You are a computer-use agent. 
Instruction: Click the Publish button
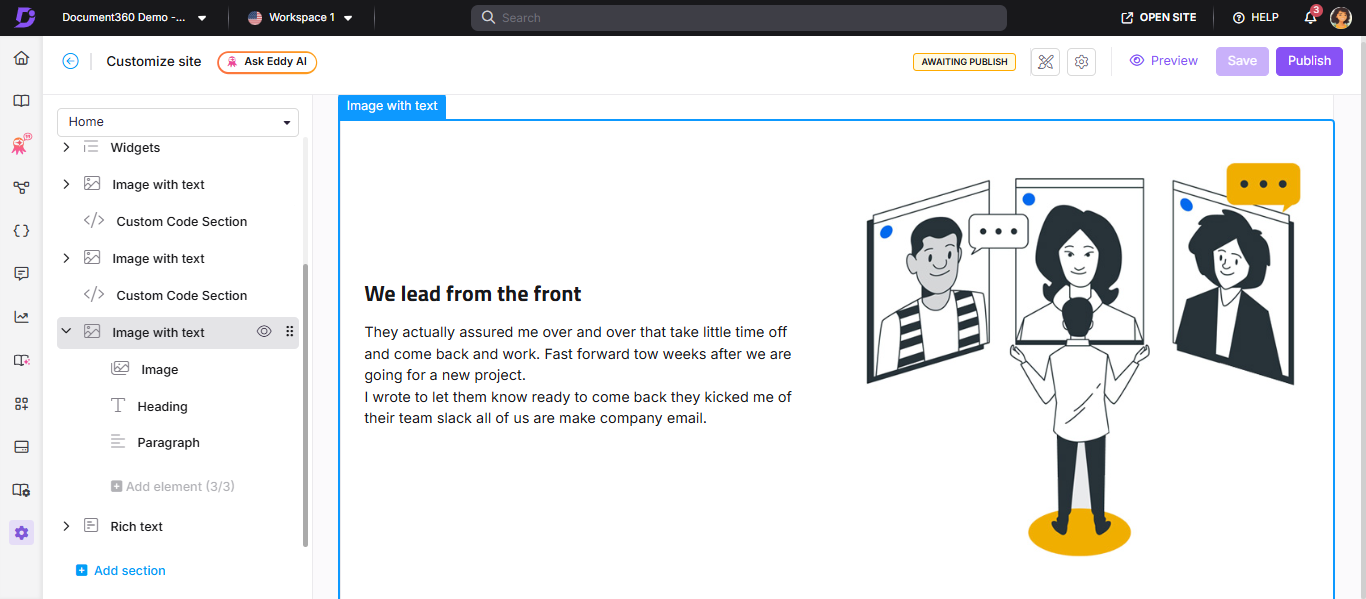(x=1309, y=61)
